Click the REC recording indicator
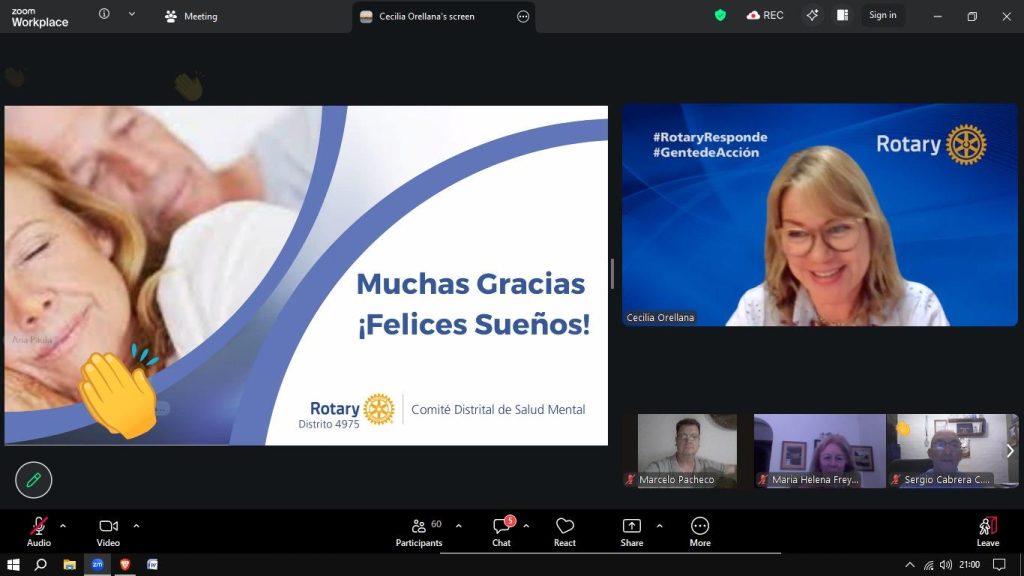Viewport: 1024px width, 576px height. (x=765, y=15)
